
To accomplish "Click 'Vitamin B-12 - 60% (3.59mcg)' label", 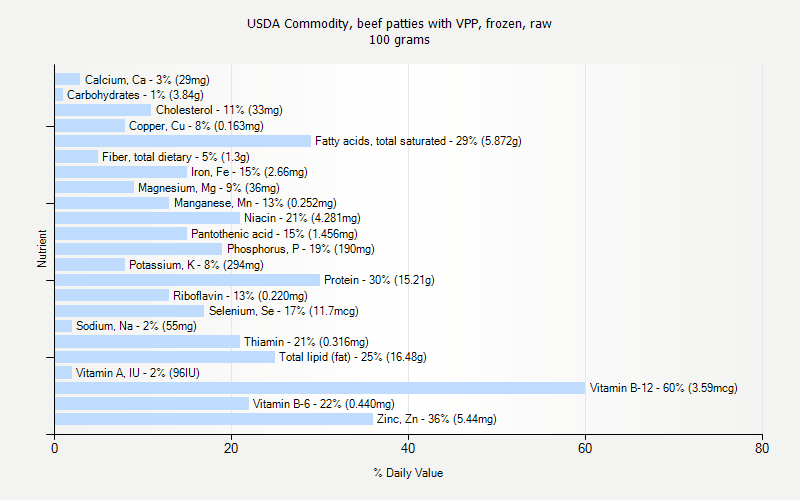I will pyautogui.click(x=663, y=388).
